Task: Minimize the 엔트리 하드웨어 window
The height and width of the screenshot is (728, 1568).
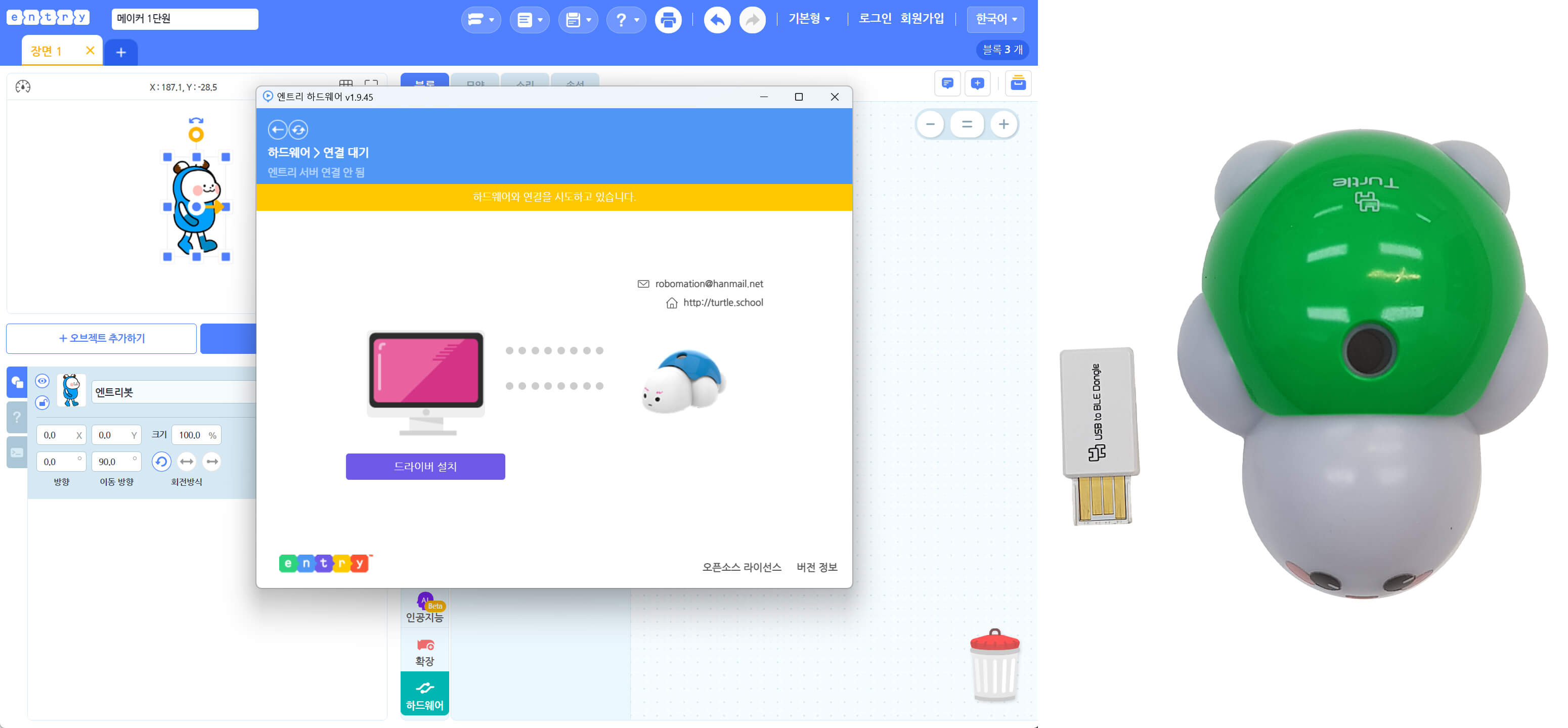Action: coord(764,97)
